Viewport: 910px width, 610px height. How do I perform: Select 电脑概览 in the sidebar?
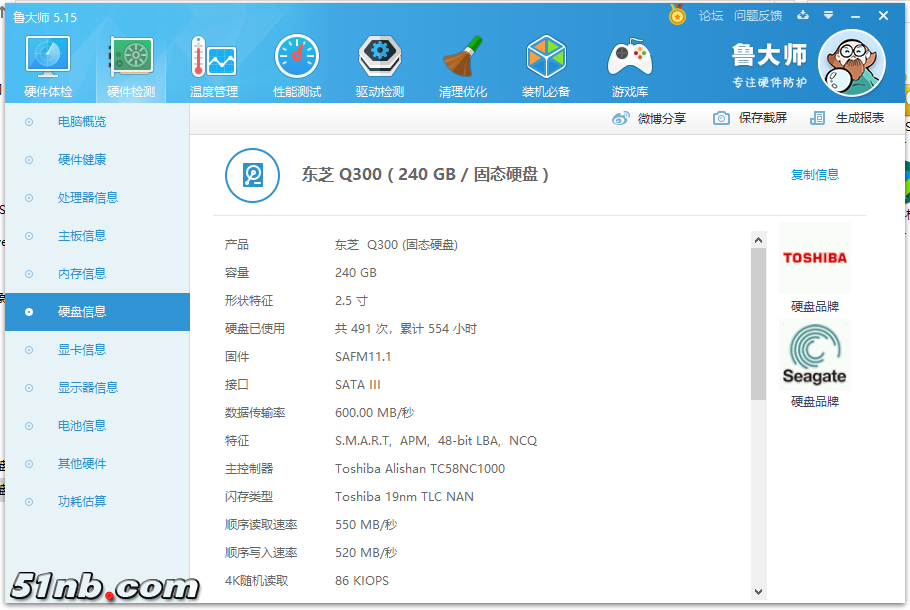coord(82,122)
